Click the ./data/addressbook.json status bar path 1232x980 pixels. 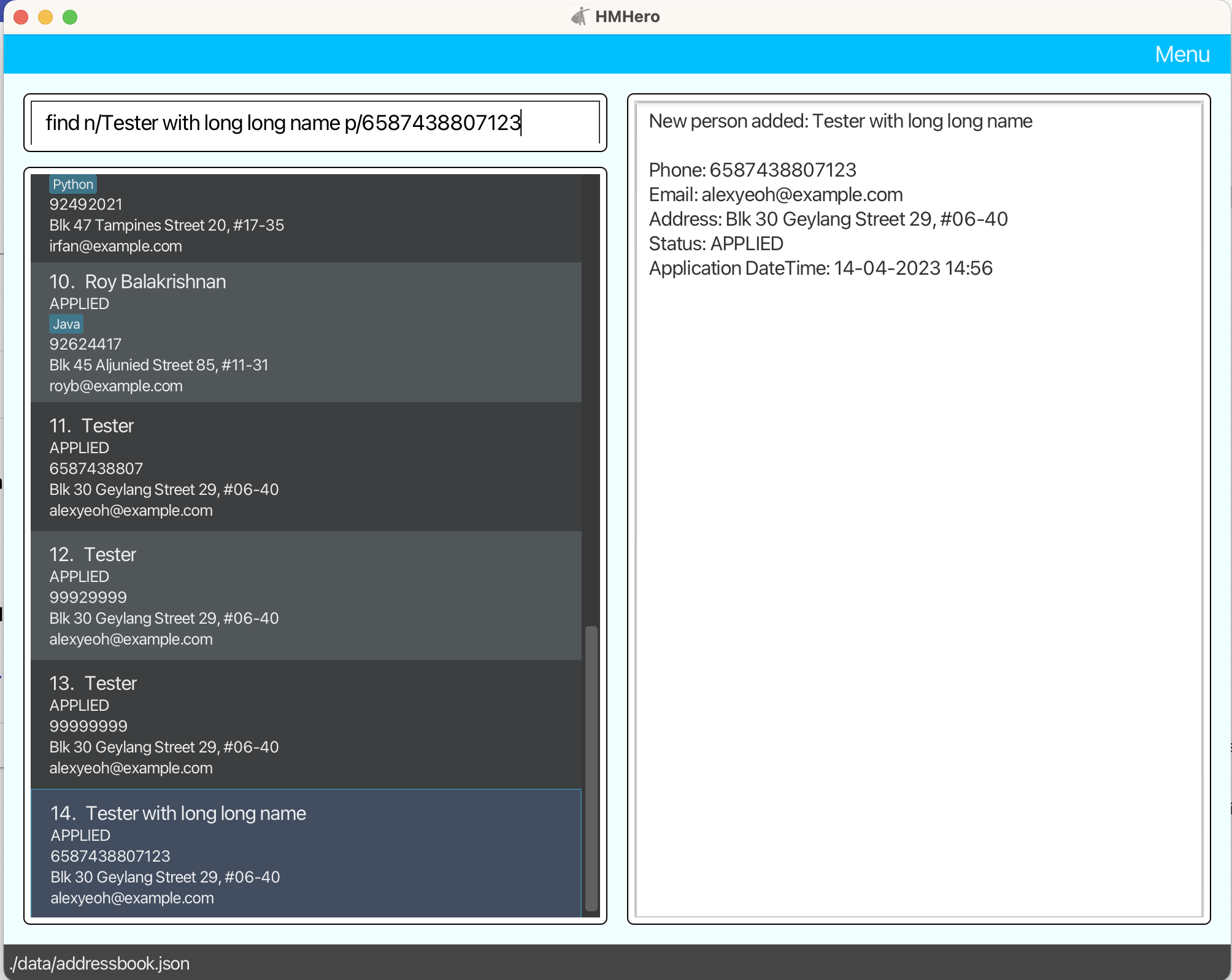100,963
